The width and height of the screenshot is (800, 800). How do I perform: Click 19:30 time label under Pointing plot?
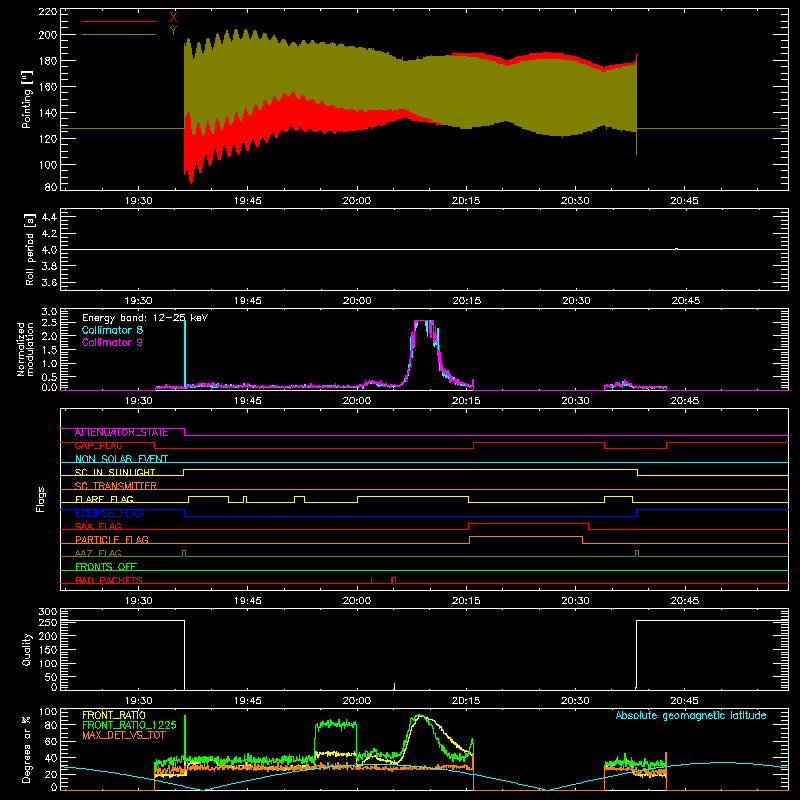click(139, 201)
